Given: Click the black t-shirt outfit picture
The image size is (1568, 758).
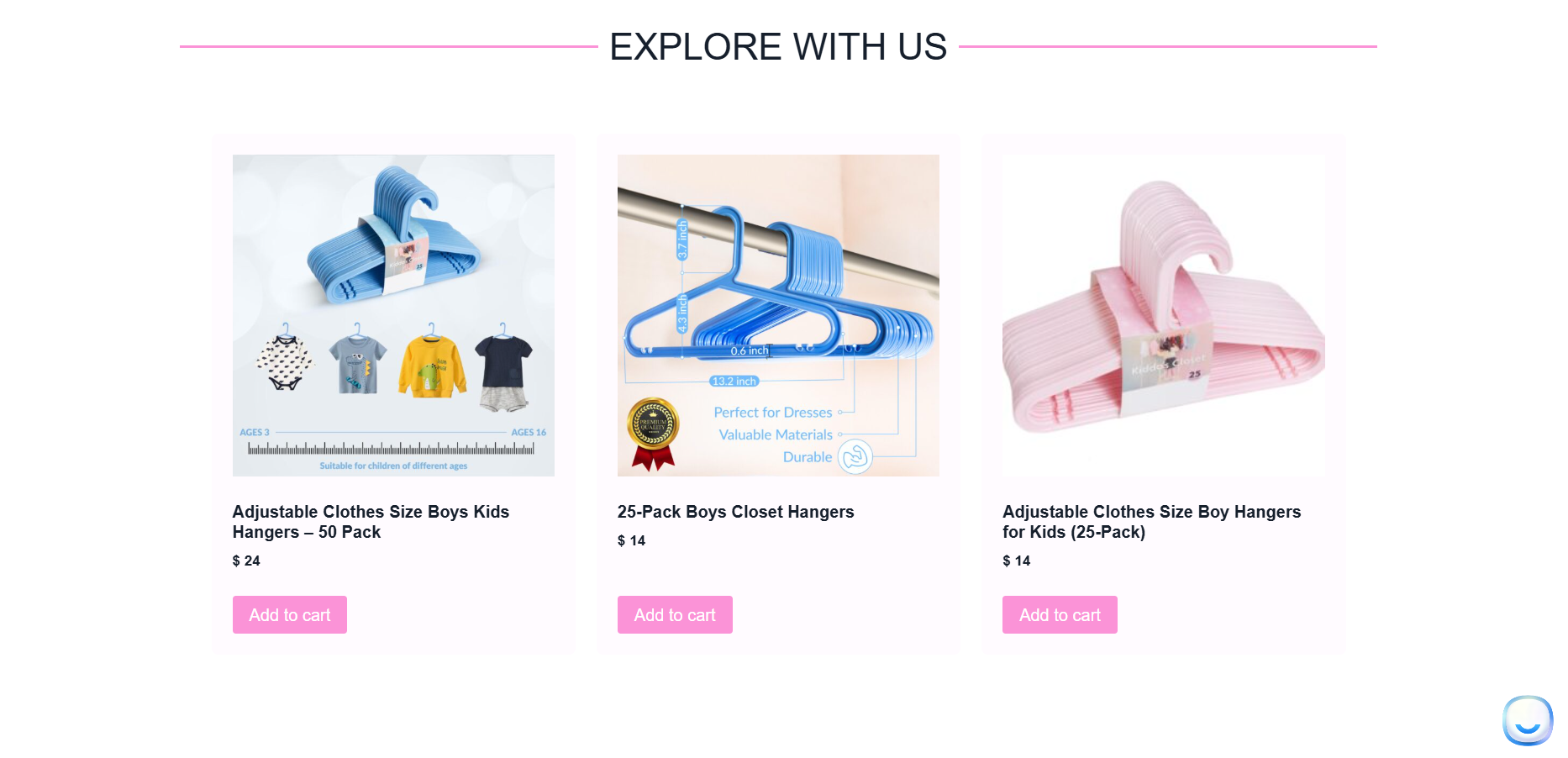Looking at the screenshot, I should [x=503, y=368].
